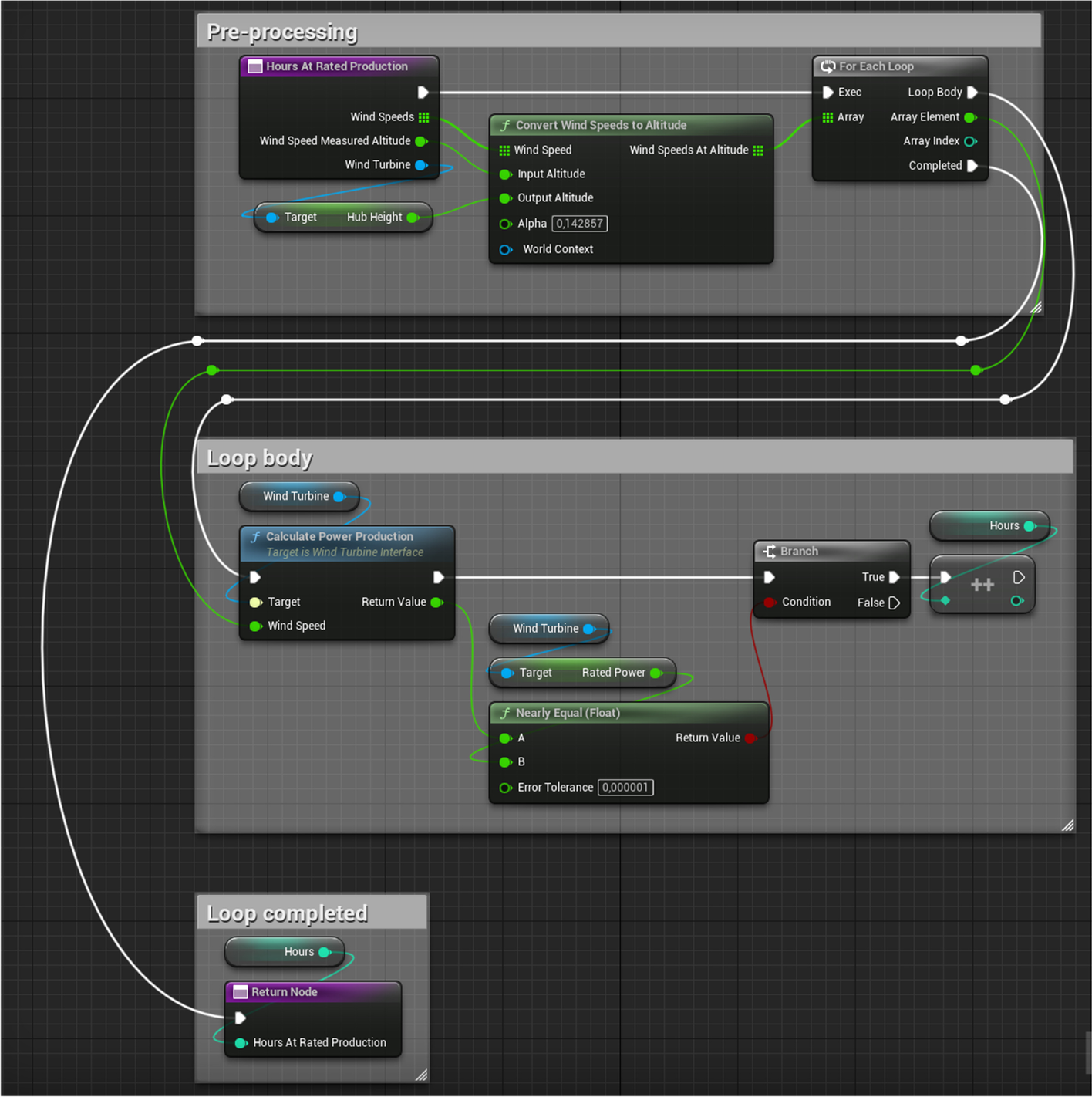The width and height of the screenshot is (1092, 1097).
Task: Click the Hub Height output pin
Action: pyautogui.click(x=413, y=218)
